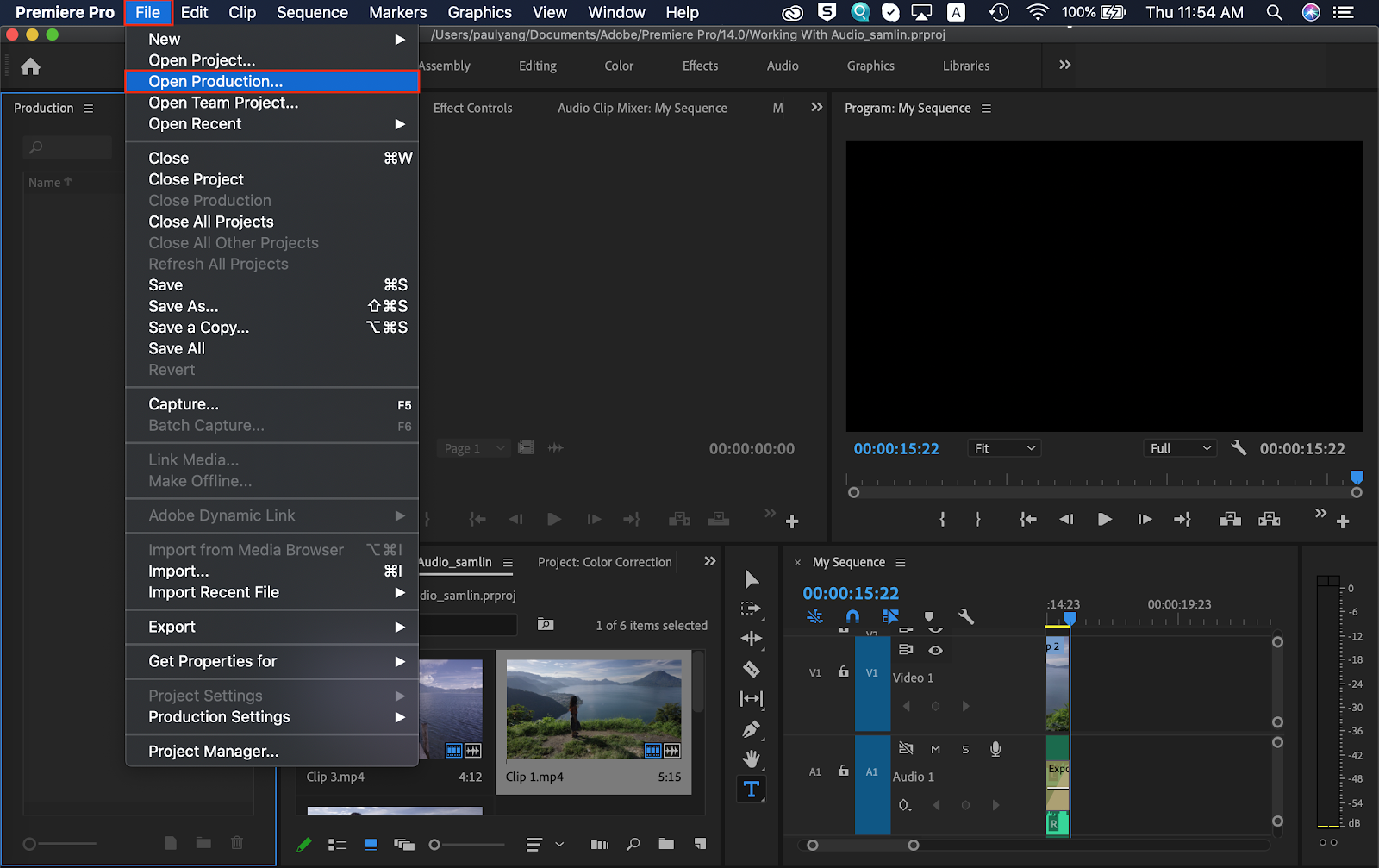Switch to the Color workspace tab
The image size is (1379, 868).
[619, 66]
